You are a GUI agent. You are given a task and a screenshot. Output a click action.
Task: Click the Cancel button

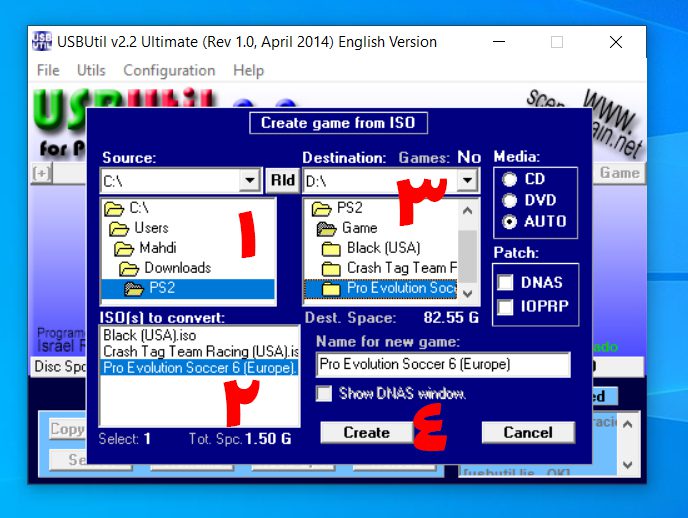point(528,432)
